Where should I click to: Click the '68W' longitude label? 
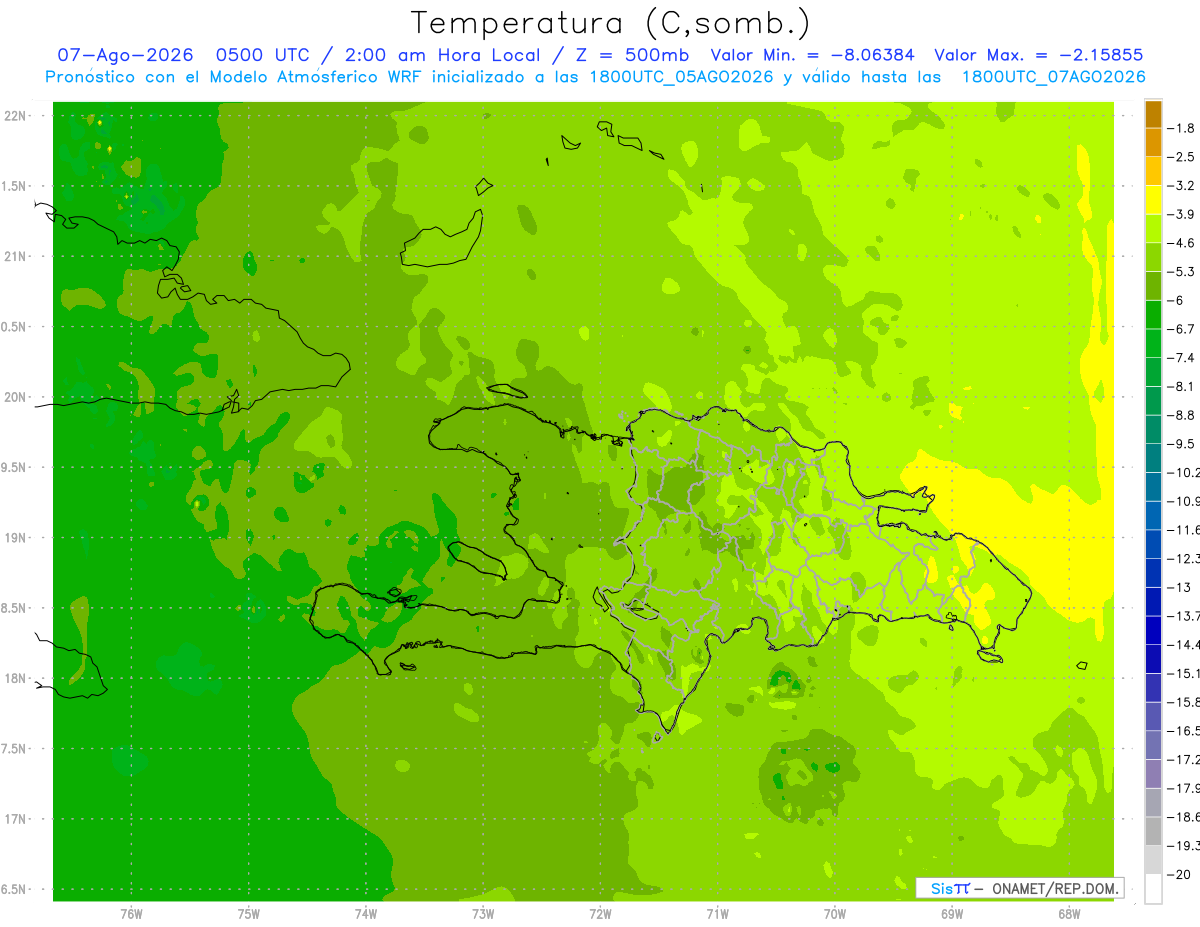[x=1069, y=913]
